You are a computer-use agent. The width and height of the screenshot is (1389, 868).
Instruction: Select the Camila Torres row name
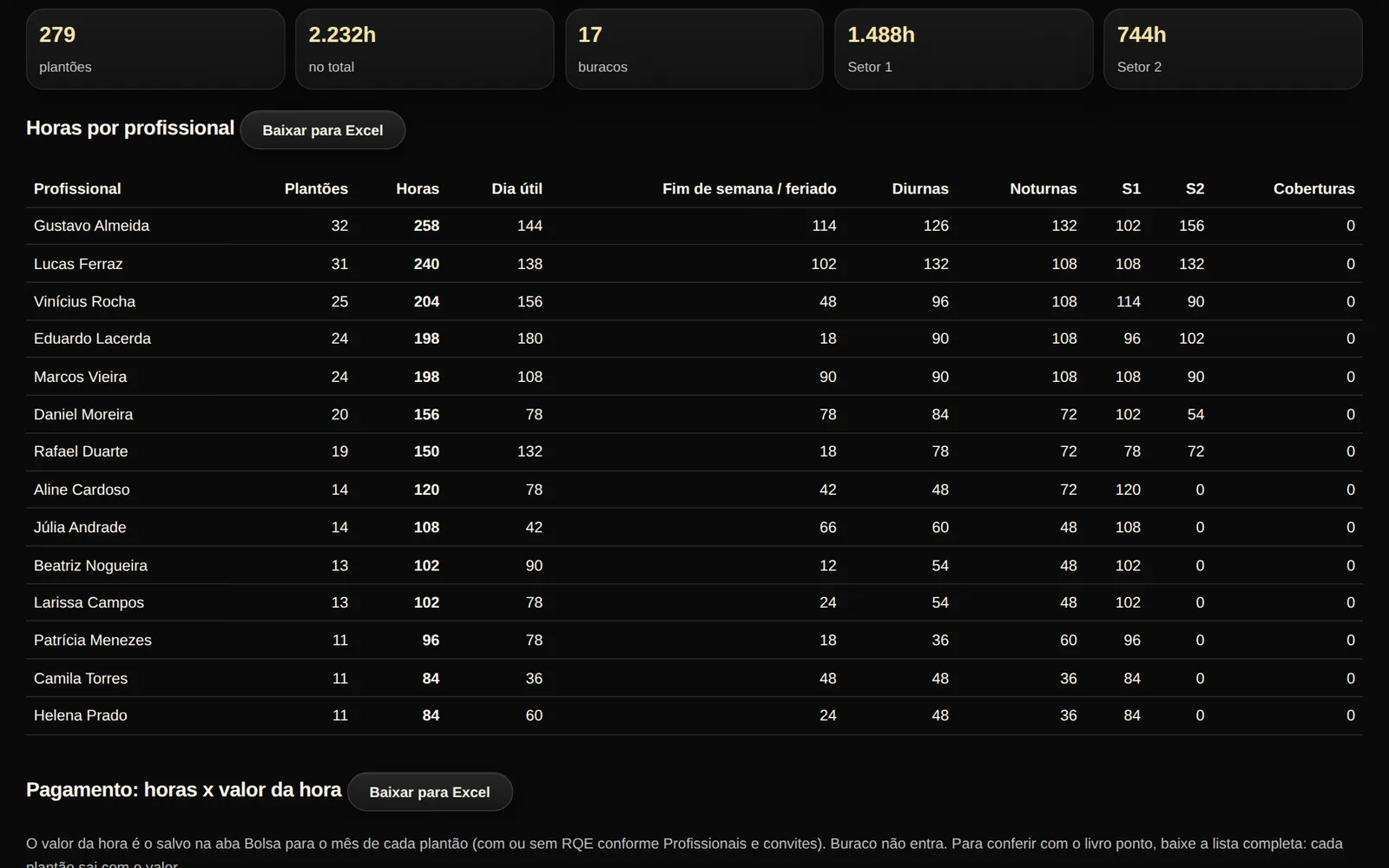point(81,678)
